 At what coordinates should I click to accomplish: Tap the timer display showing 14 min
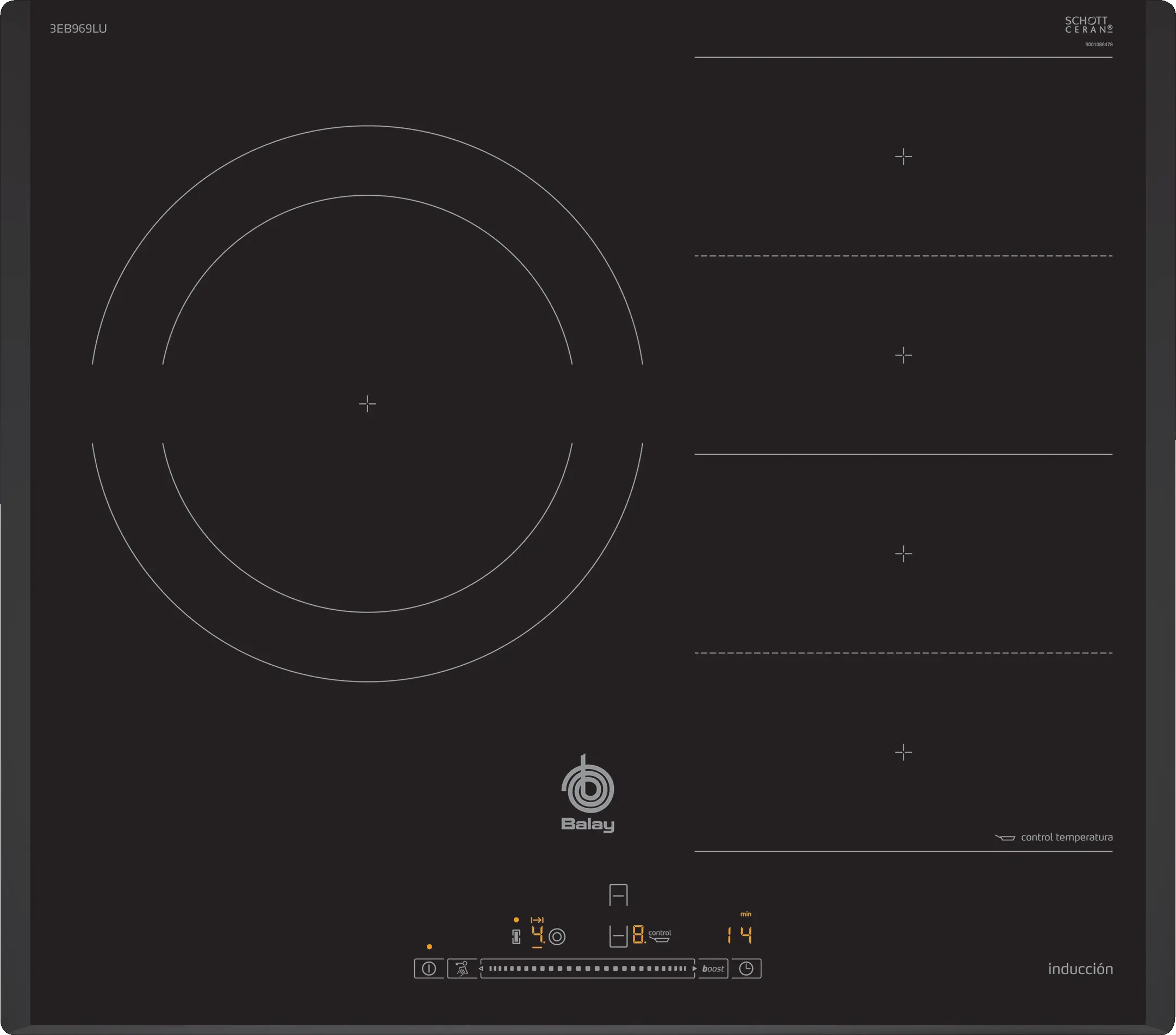(739, 935)
